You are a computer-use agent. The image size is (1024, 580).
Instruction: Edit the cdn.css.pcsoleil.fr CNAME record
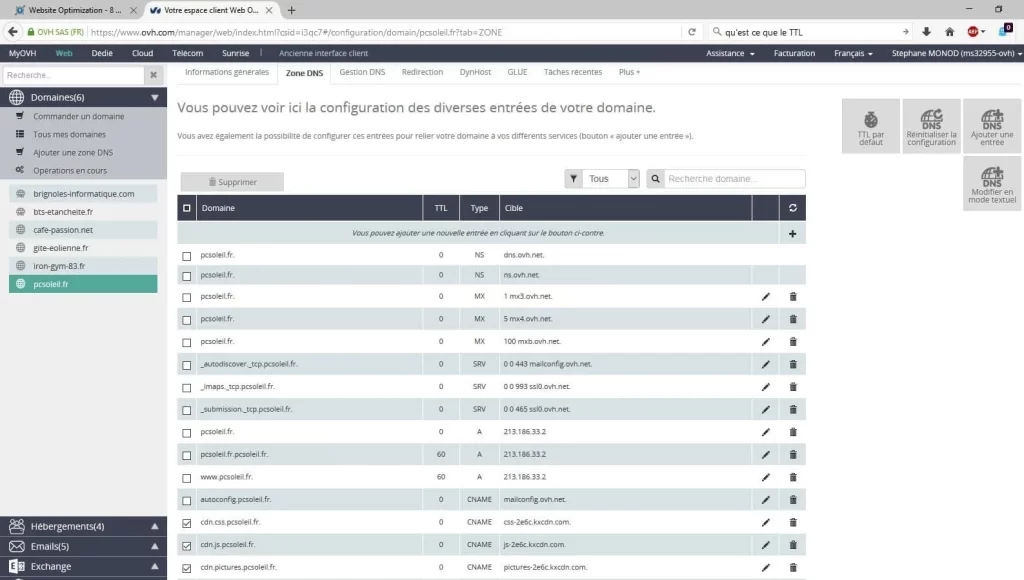click(x=765, y=523)
